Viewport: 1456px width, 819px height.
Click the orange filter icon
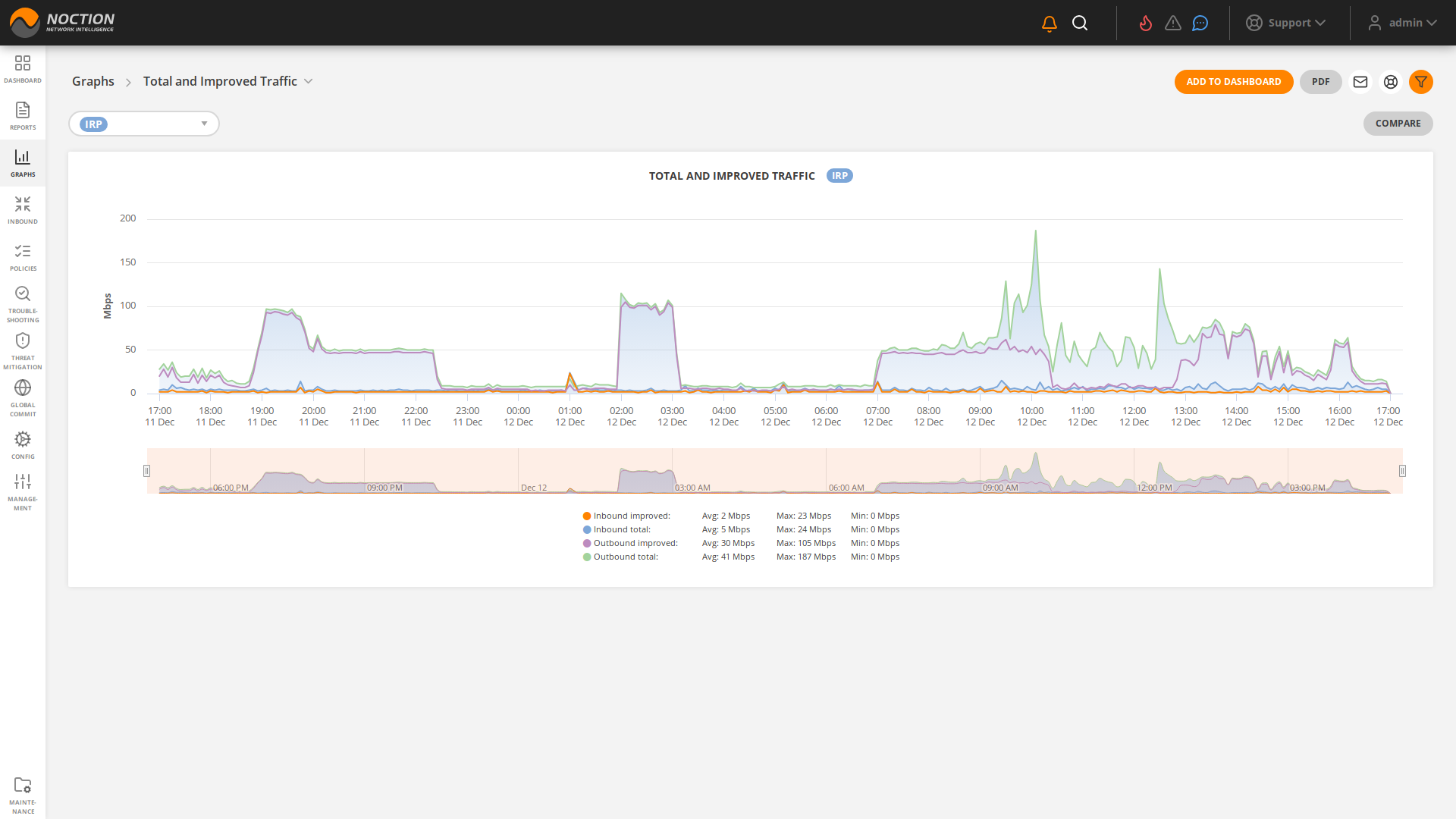1421,82
